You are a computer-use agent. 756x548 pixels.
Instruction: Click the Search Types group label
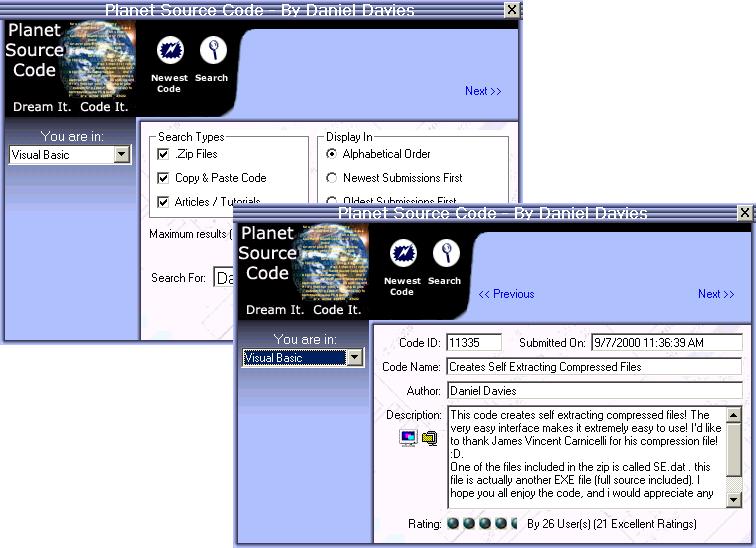[x=191, y=137]
